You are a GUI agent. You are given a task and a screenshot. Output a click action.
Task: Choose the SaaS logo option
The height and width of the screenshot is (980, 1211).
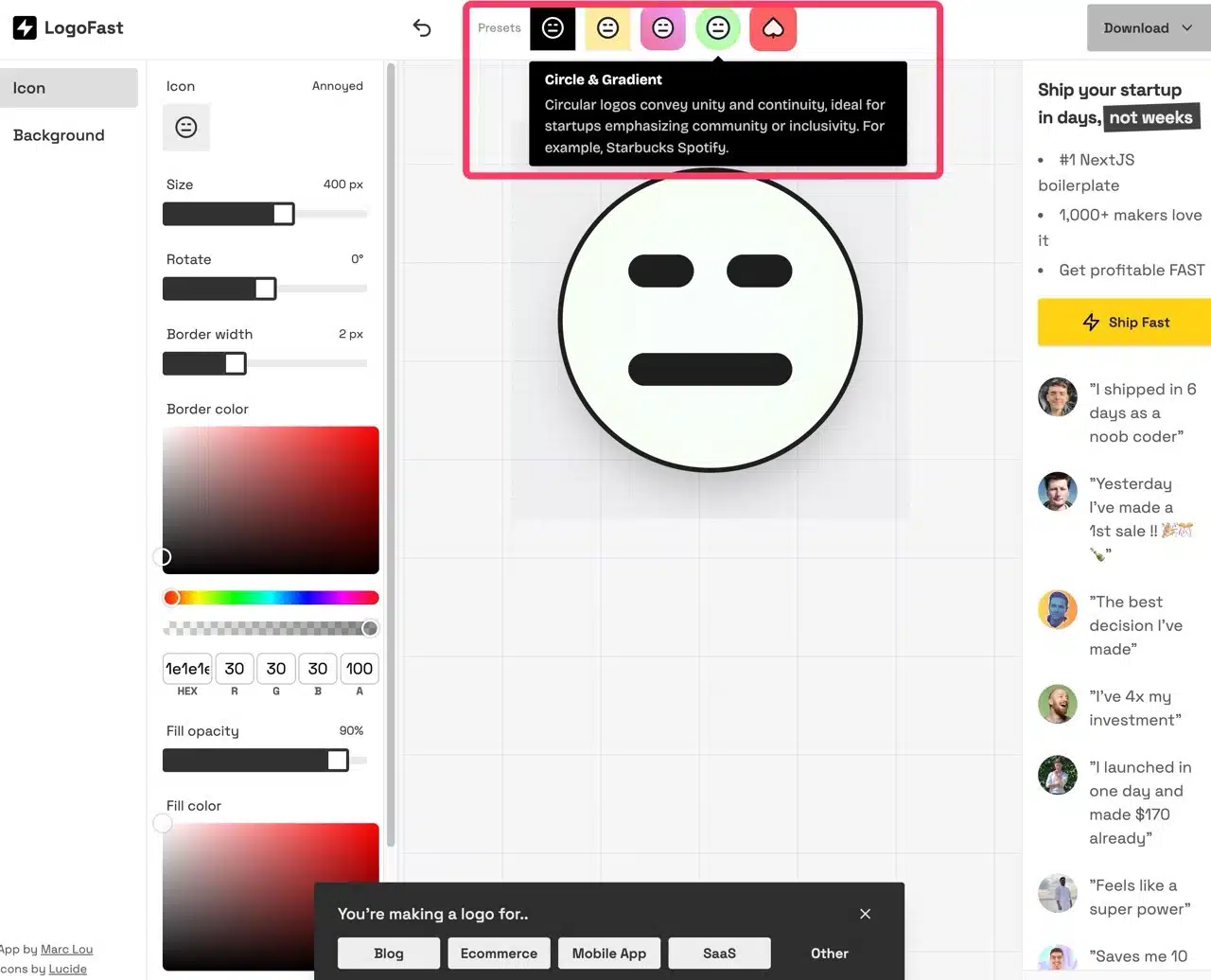point(719,954)
